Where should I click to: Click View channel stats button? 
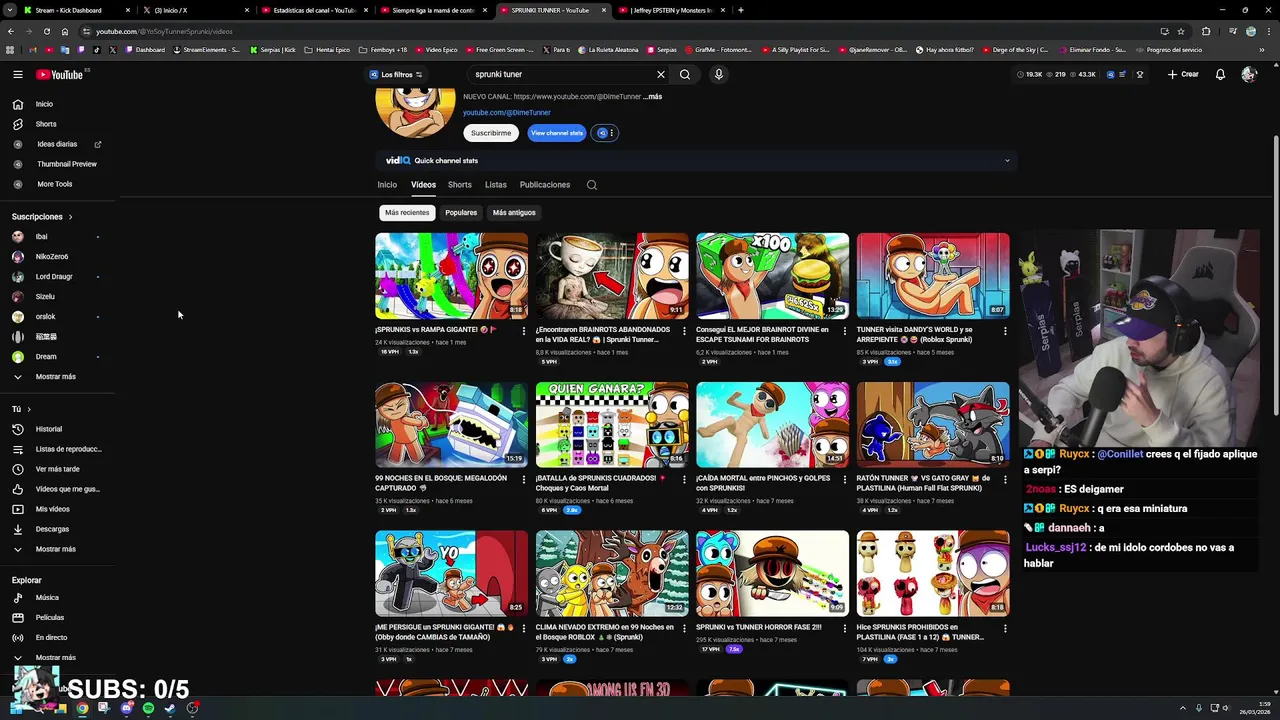click(x=557, y=133)
